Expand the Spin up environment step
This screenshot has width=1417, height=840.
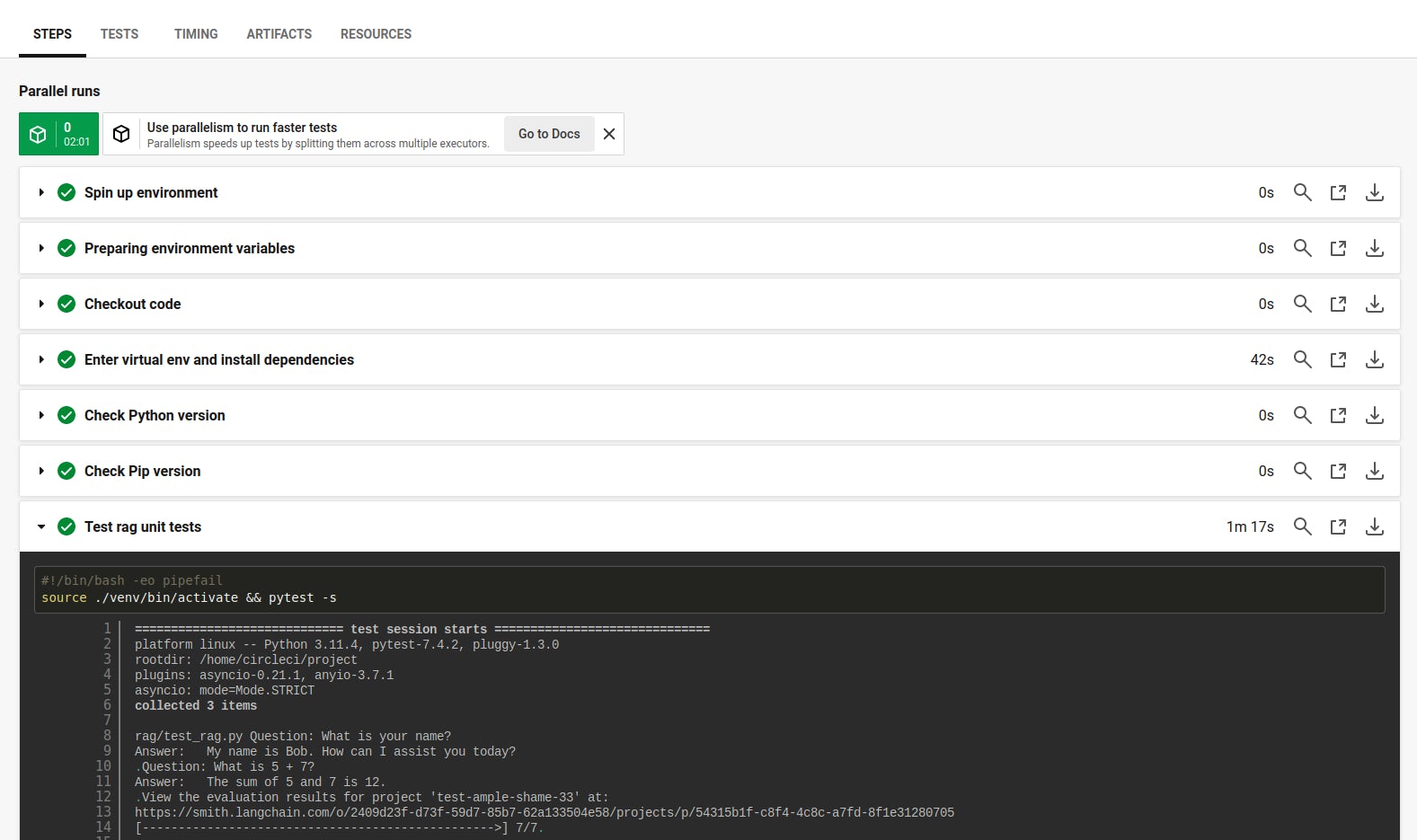click(x=41, y=192)
